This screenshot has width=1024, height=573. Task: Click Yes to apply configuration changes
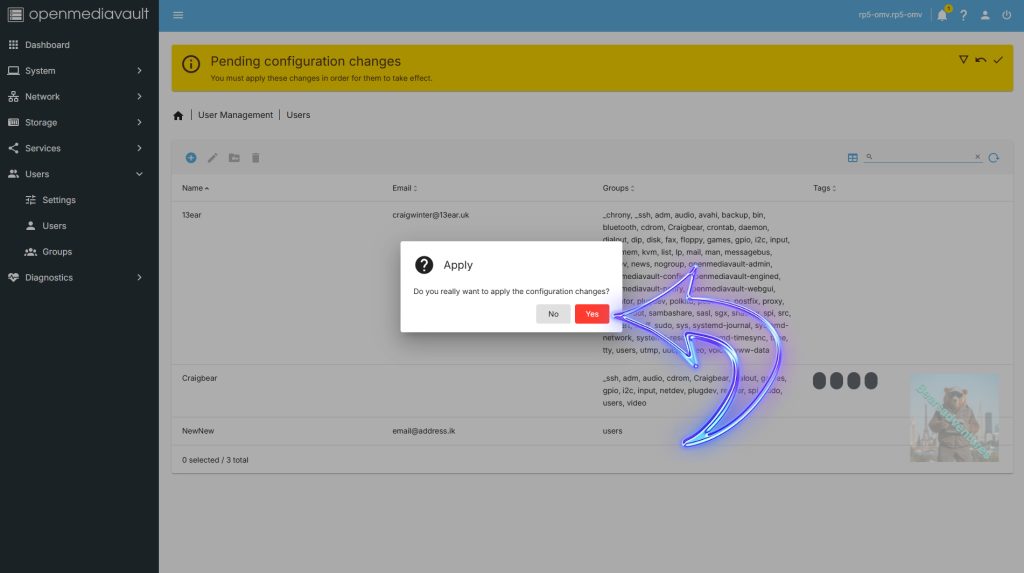tap(592, 314)
